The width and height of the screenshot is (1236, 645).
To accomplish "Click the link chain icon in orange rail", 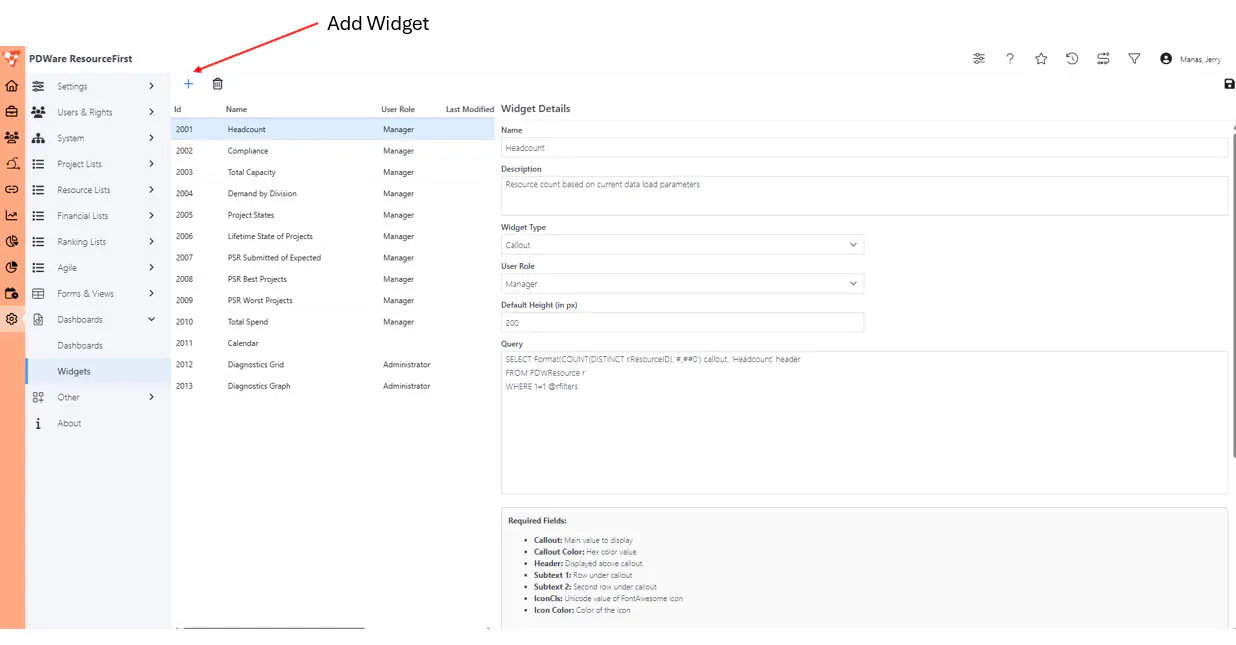I will coord(12,190).
